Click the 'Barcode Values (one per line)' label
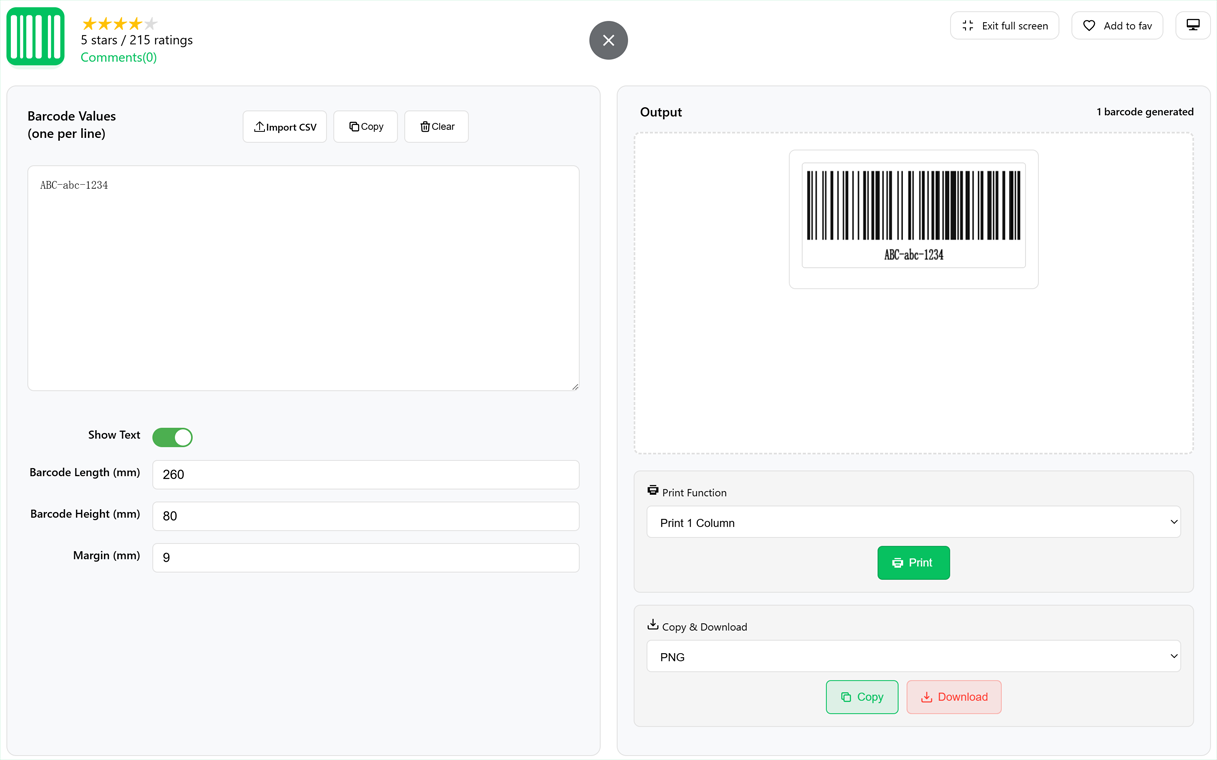The image size is (1217, 760). [x=72, y=125]
